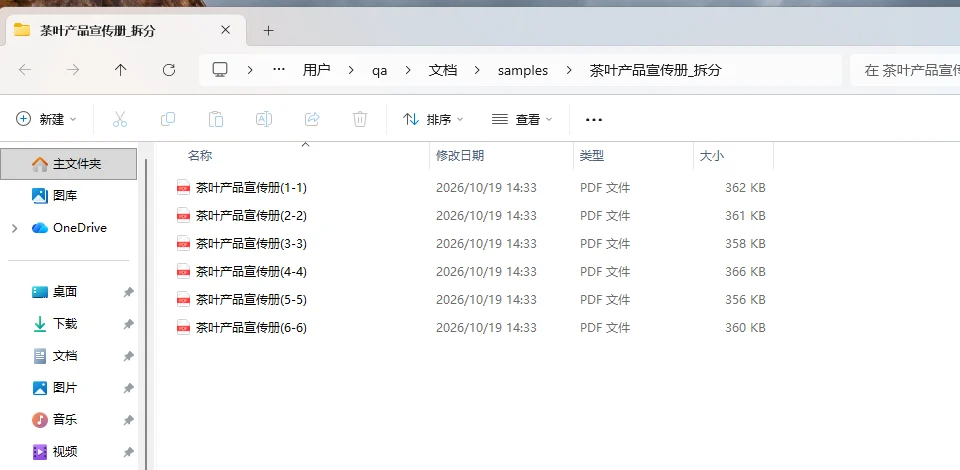Navigate to 文档 breadcrumb segment

[x=443, y=70]
